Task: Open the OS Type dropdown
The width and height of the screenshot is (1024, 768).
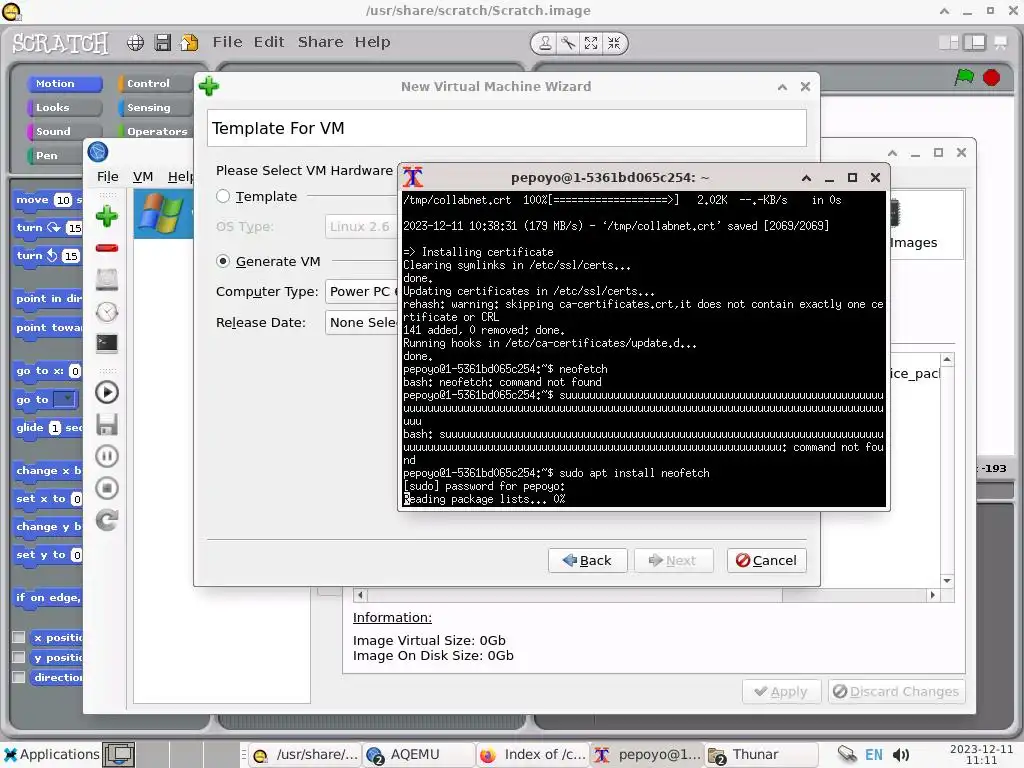Action: coord(361,227)
